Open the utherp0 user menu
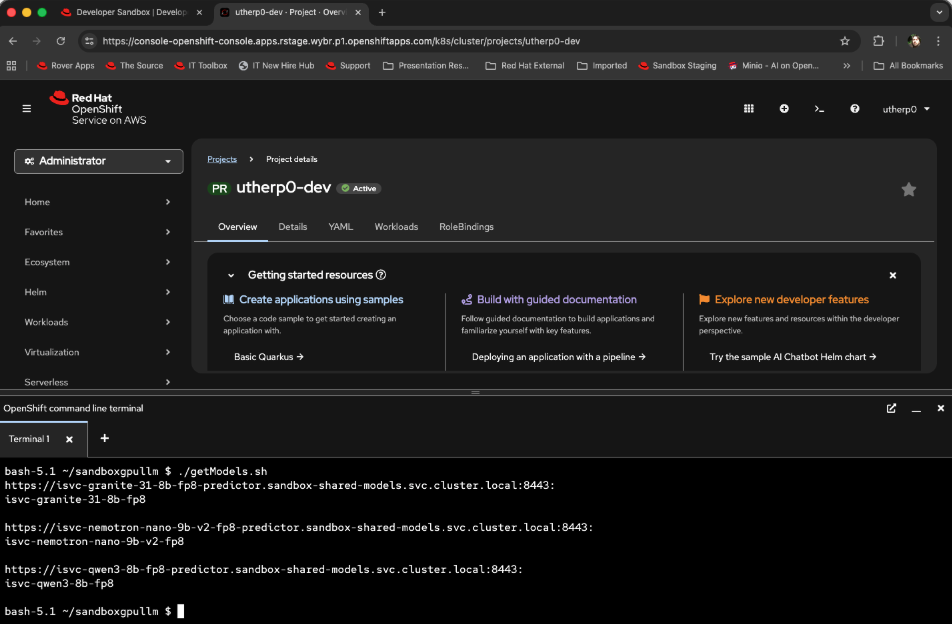The width and height of the screenshot is (952, 624). point(905,109)
